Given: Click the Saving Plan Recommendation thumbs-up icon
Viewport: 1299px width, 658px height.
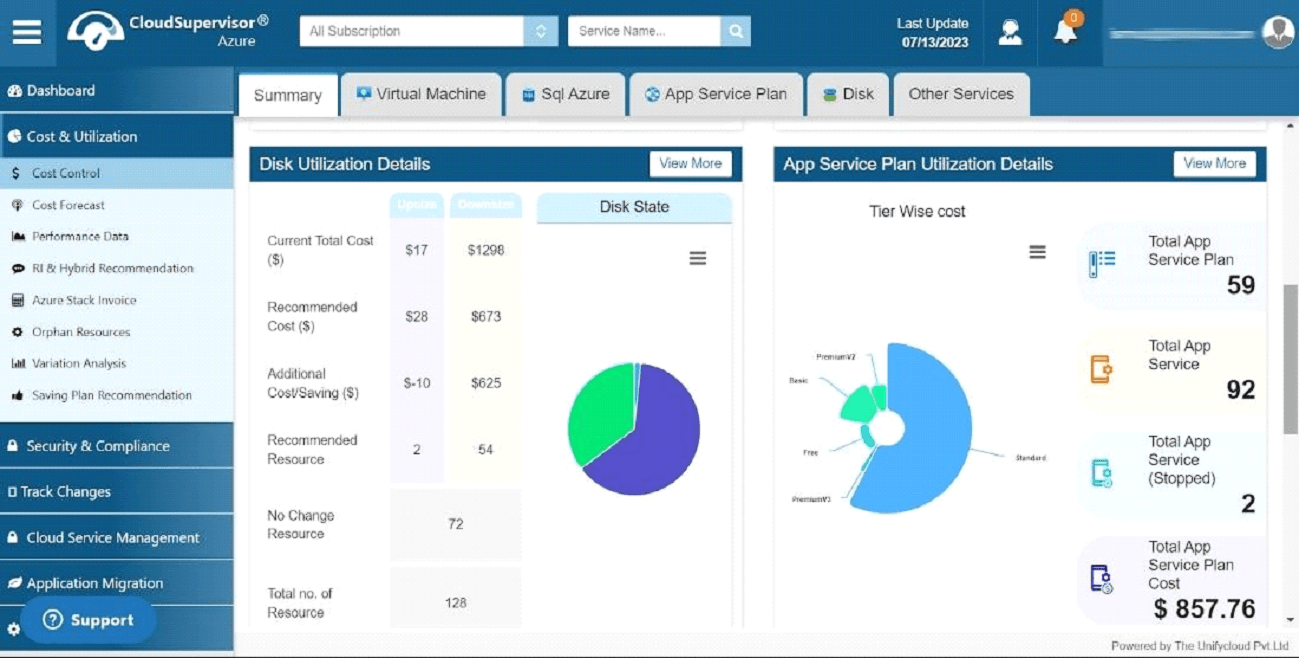Looking at the screenshot, I should pyautogui.click(x=17, y=396).
